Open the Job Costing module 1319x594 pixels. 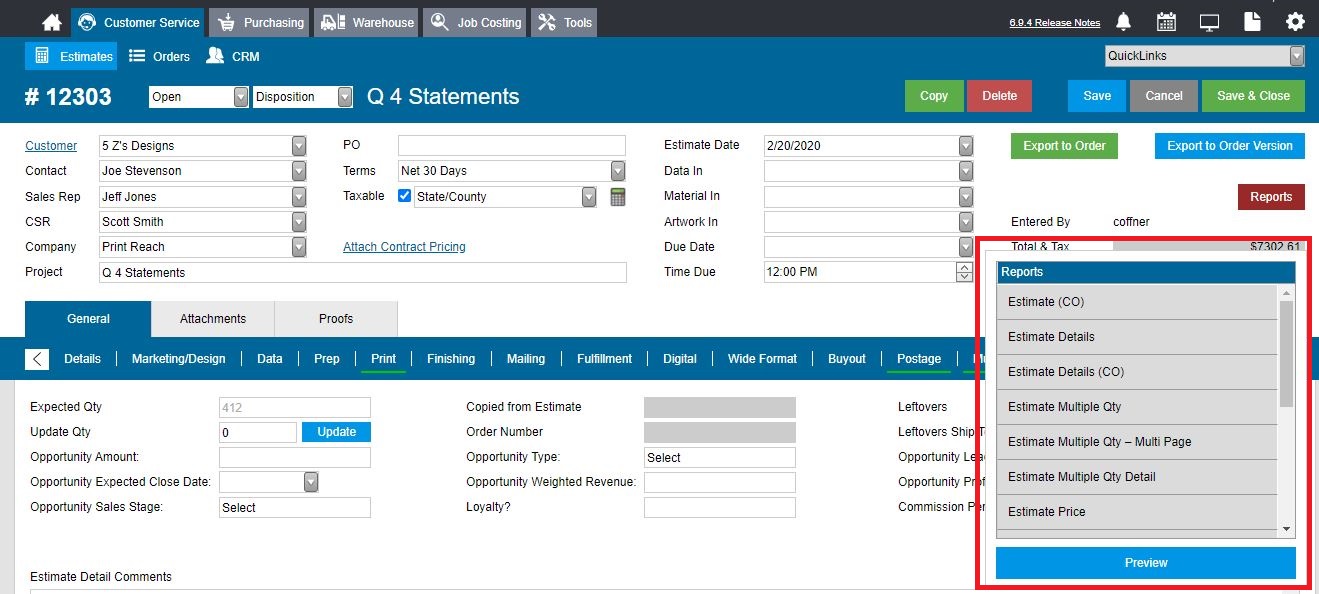[475, 22]
